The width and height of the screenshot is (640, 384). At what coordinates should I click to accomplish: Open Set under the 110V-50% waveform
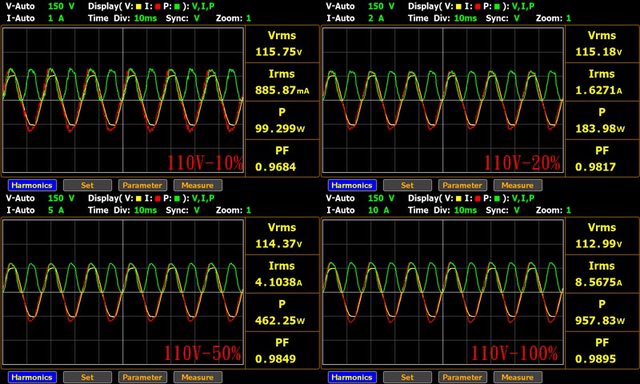[x=87, y=377]
